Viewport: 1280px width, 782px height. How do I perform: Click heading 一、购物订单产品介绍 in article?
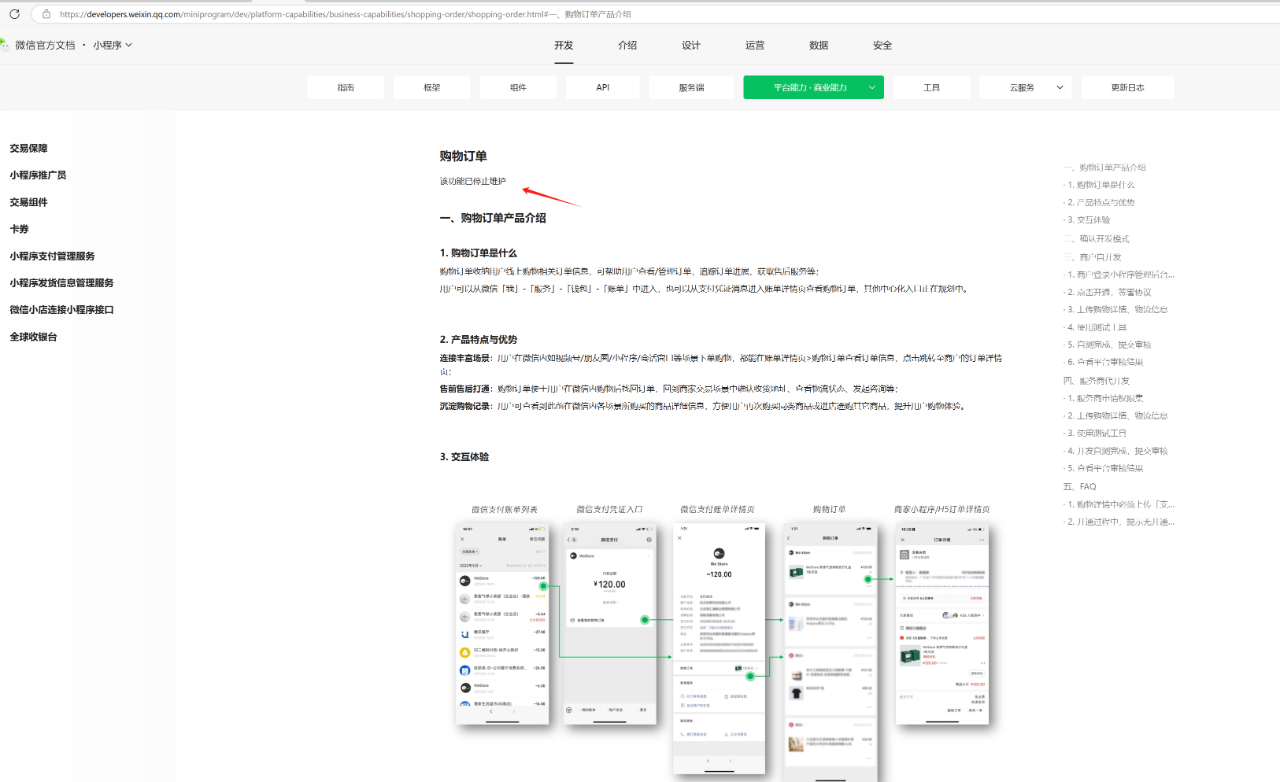coord(493,218)
